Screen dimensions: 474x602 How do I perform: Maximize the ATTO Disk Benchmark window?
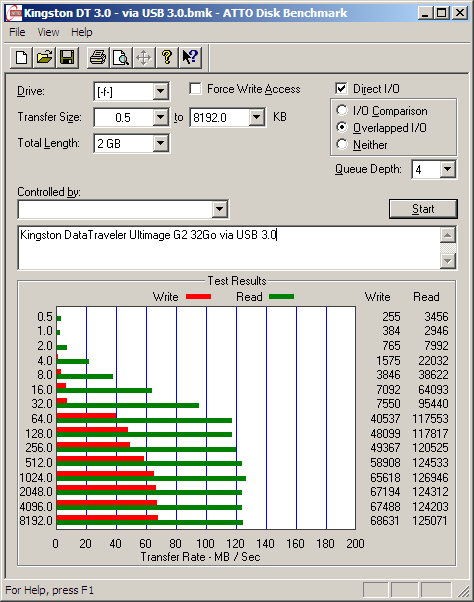pos(441,13)
